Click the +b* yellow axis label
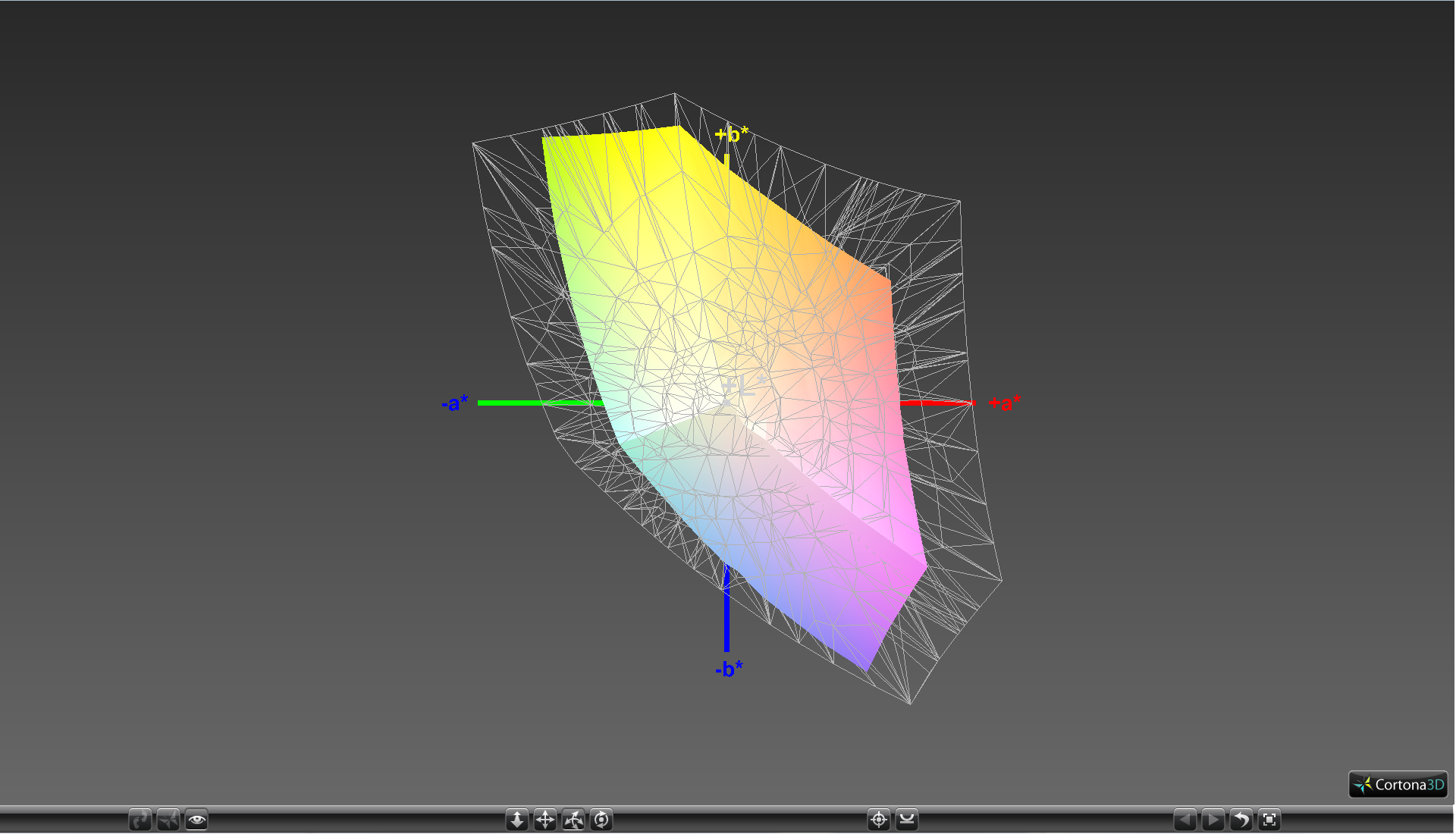 (x=731, y=135)
